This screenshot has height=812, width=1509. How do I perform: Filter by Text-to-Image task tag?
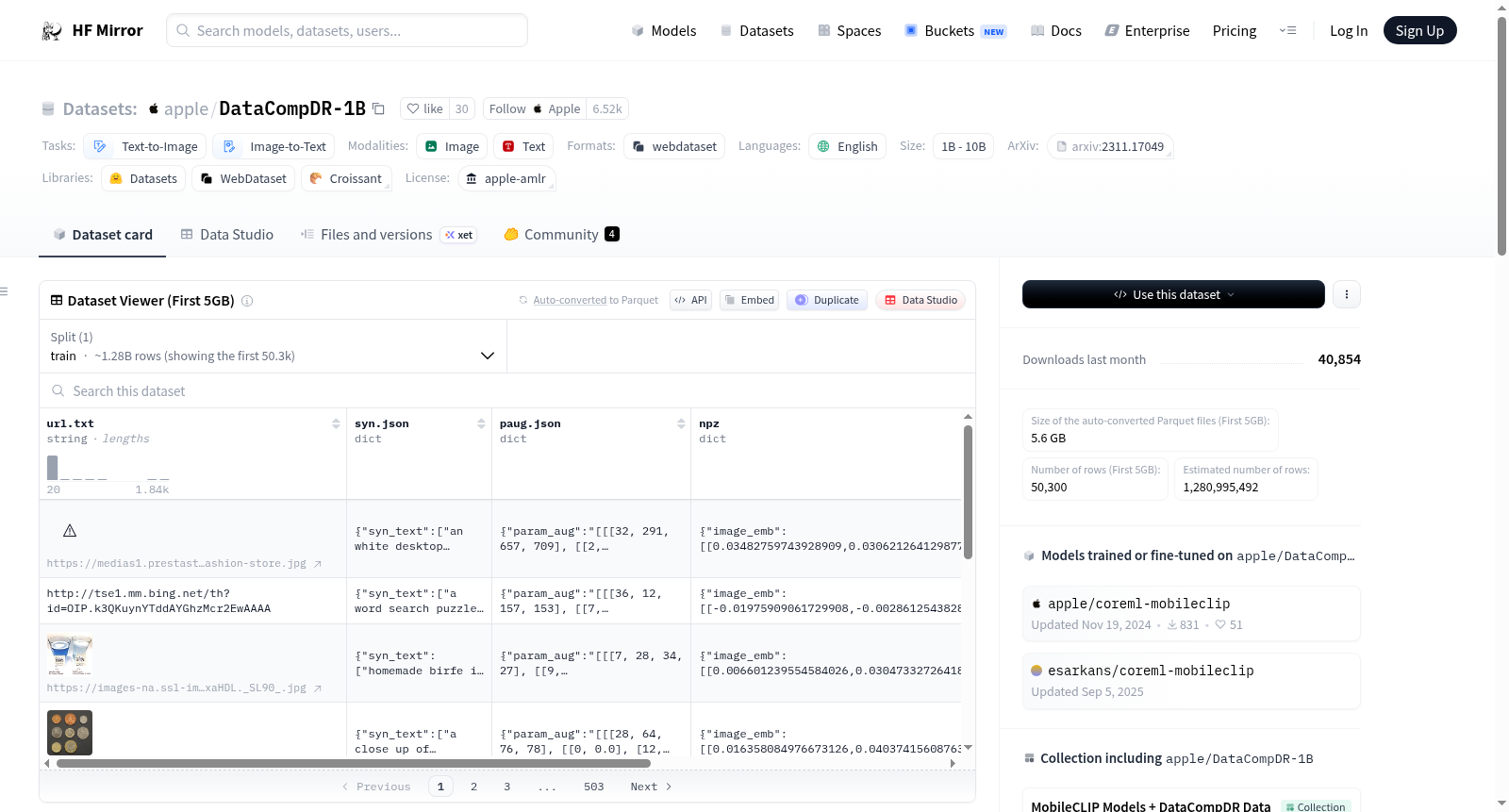coord(145,147)
